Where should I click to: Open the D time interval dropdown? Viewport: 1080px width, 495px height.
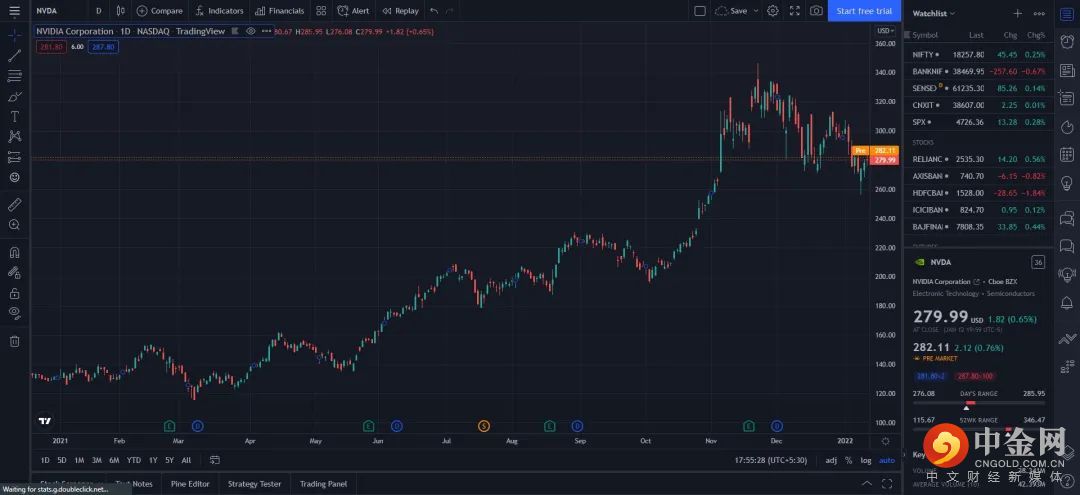[x=98, y=11]
